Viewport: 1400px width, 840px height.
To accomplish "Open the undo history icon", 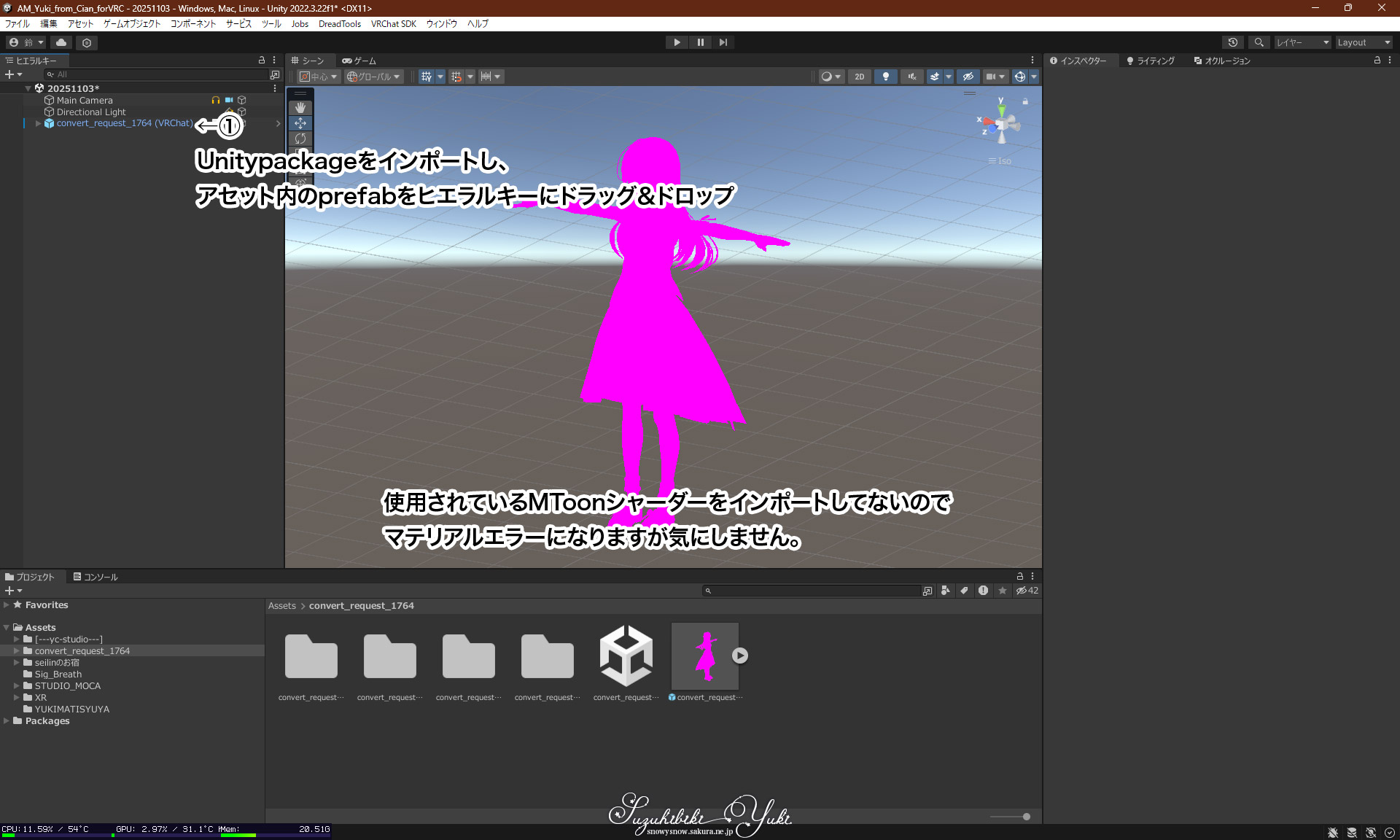I will click(x=1232, y=42).
